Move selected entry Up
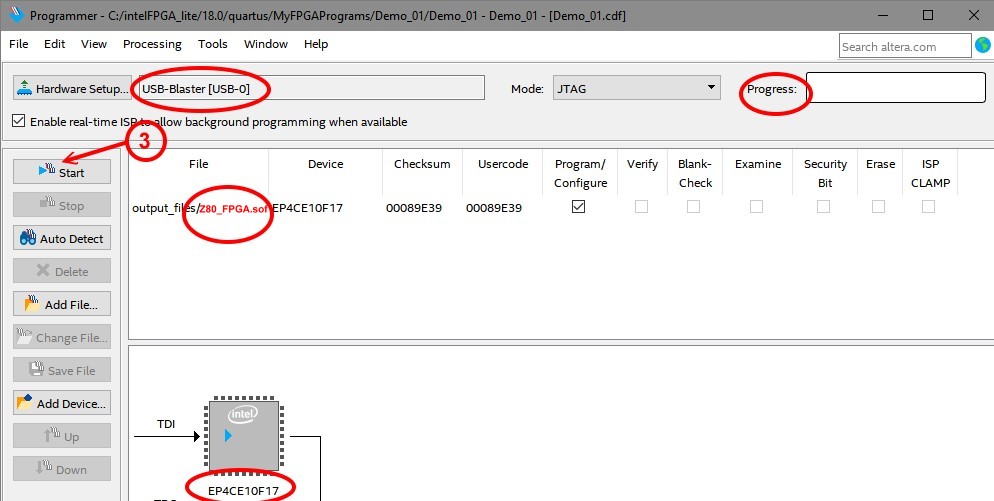994x501 pixels. coord(61,436)
